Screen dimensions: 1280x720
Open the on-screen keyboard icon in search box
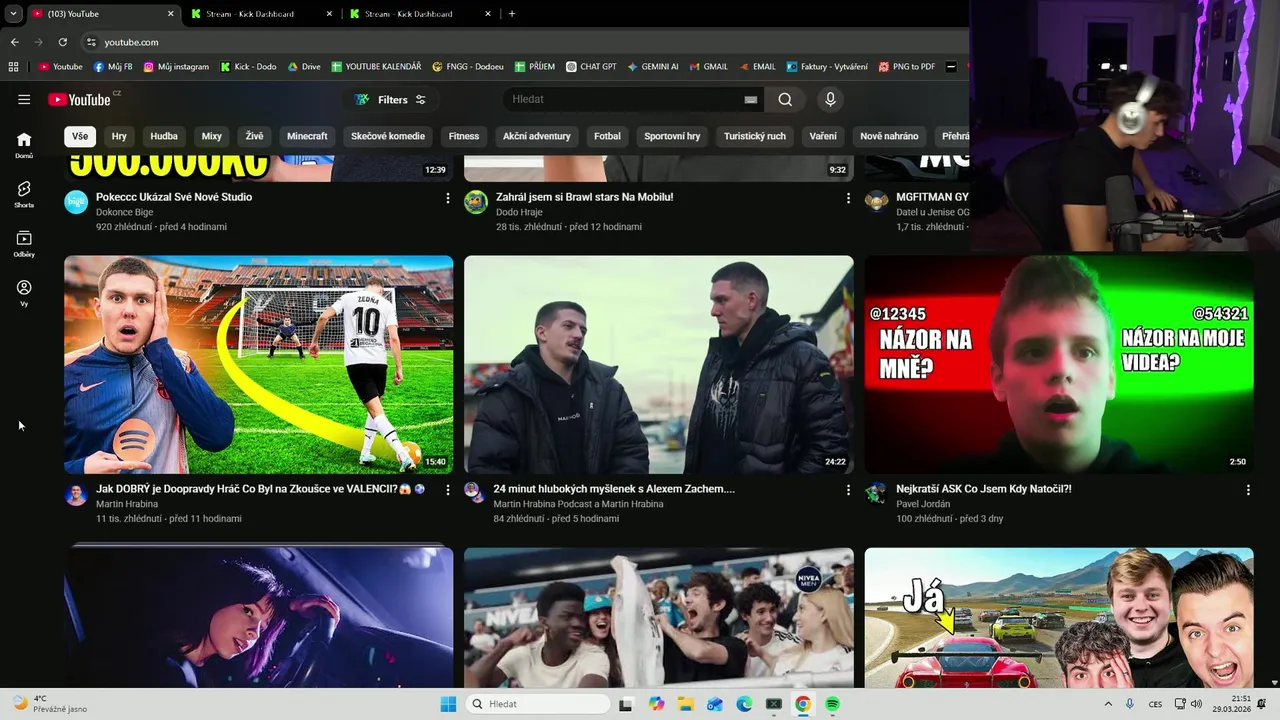[751, 99]
